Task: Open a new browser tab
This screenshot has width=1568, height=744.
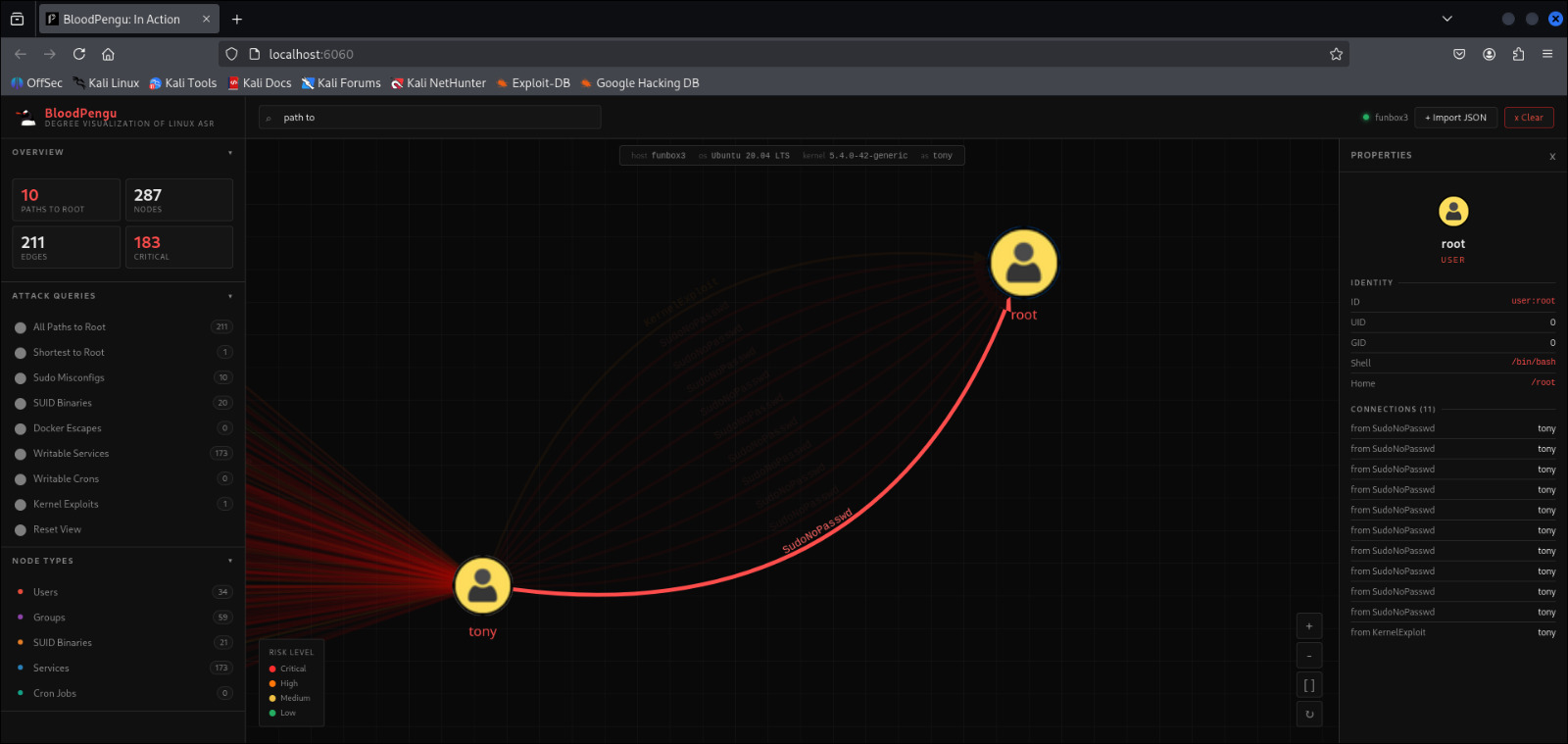Action: (x=237, y=19)
